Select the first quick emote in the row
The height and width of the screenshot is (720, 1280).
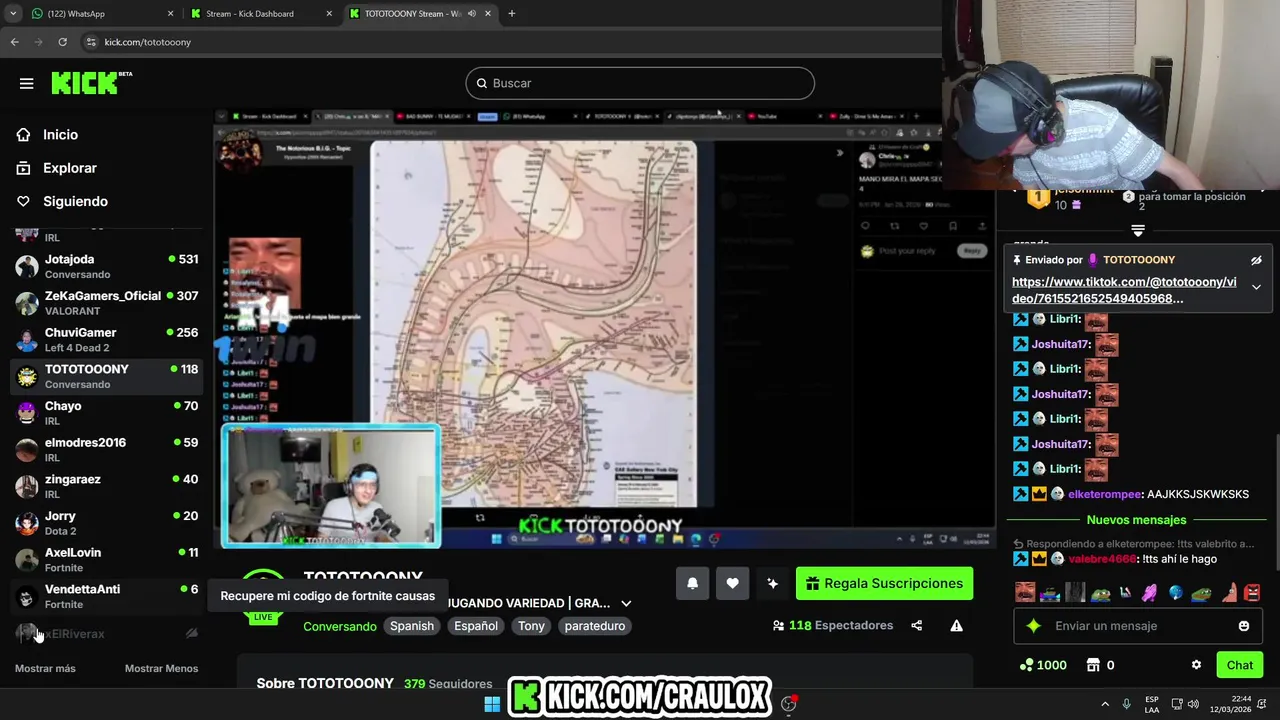coord(1025,593)
